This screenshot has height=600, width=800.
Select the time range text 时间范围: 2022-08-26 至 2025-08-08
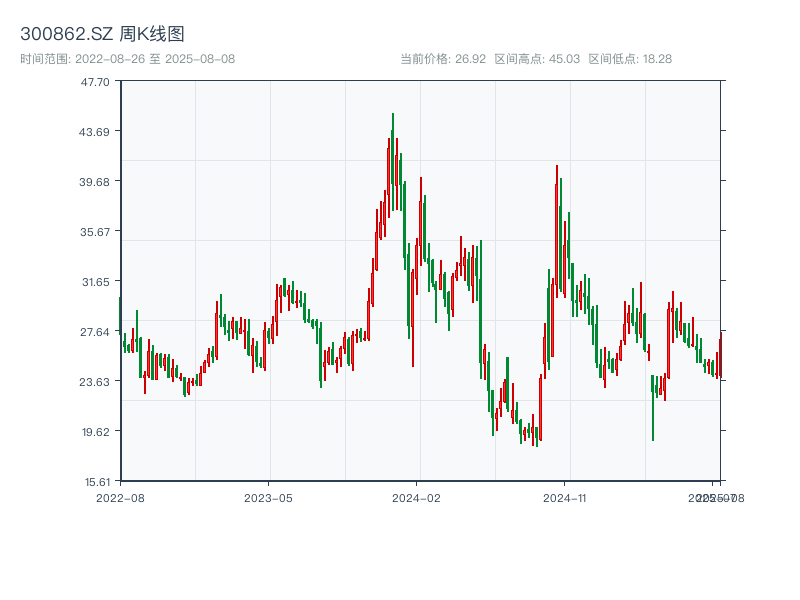(128, 59)
